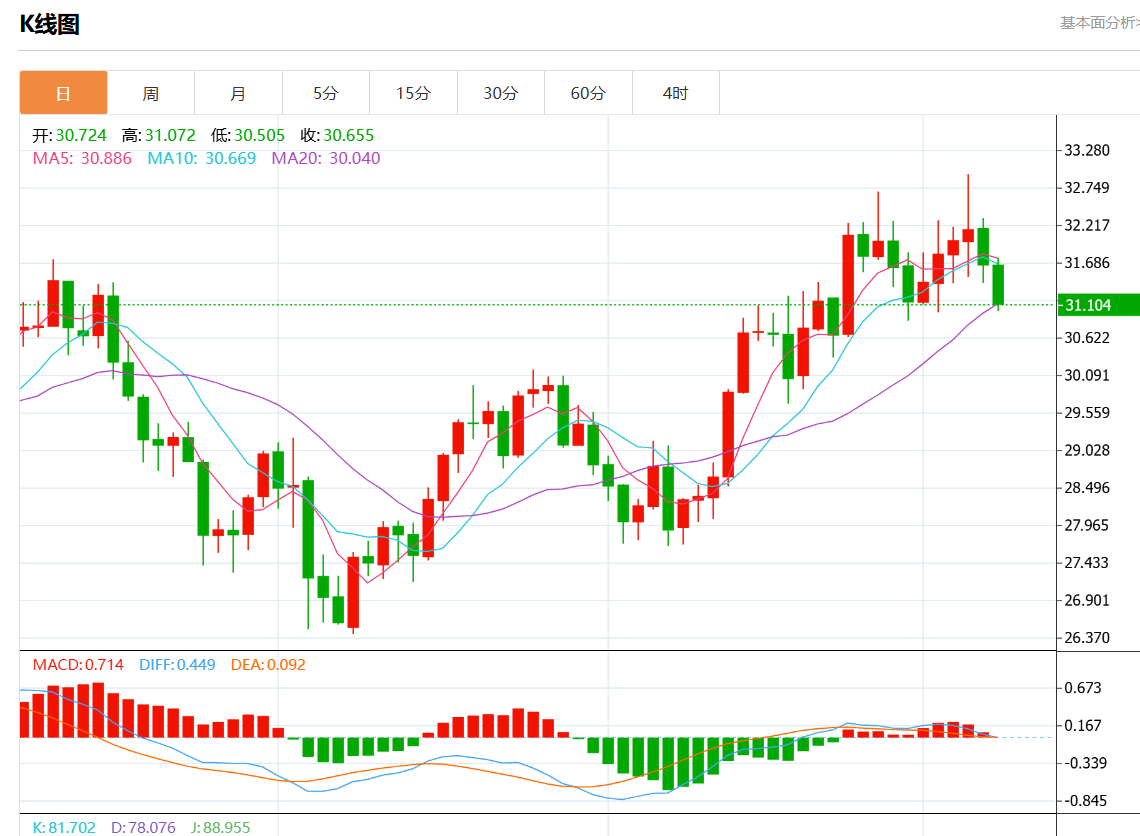Viewport: 1140px width, 836px height.
Task: Click the D:78.076 KDJ label
Action: 143,827
